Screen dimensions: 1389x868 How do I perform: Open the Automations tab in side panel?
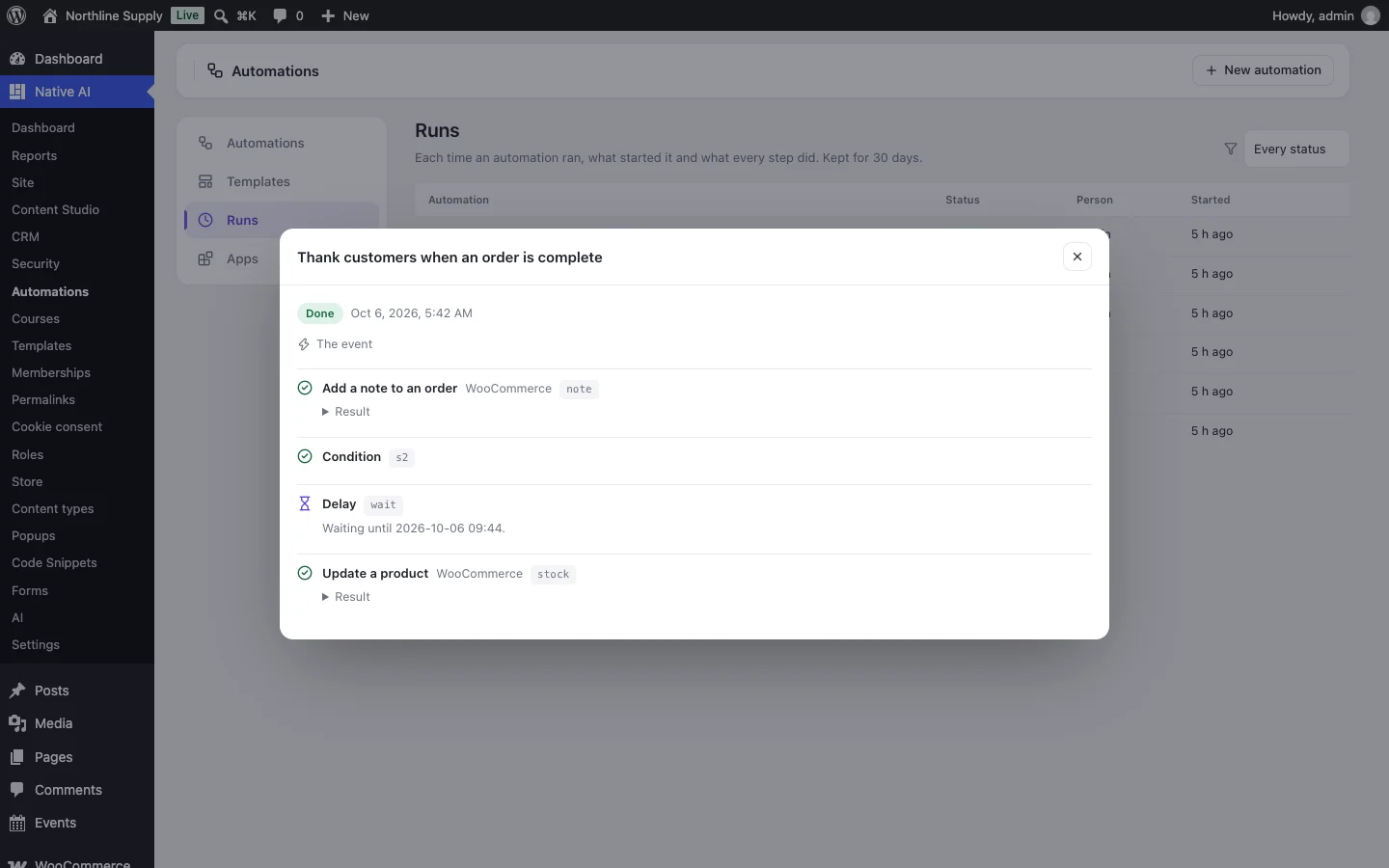(282, 143)
